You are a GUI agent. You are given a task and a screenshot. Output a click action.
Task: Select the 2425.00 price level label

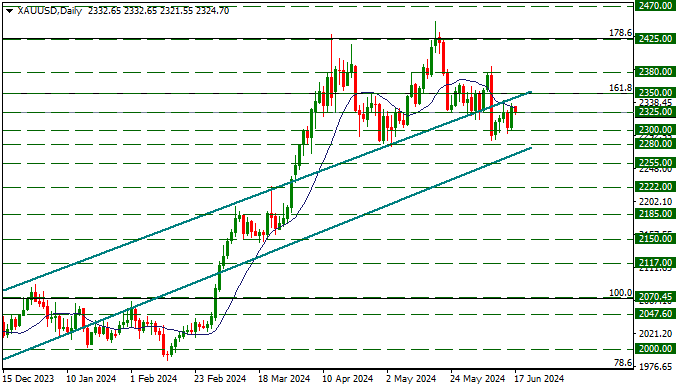coord(655,39)
